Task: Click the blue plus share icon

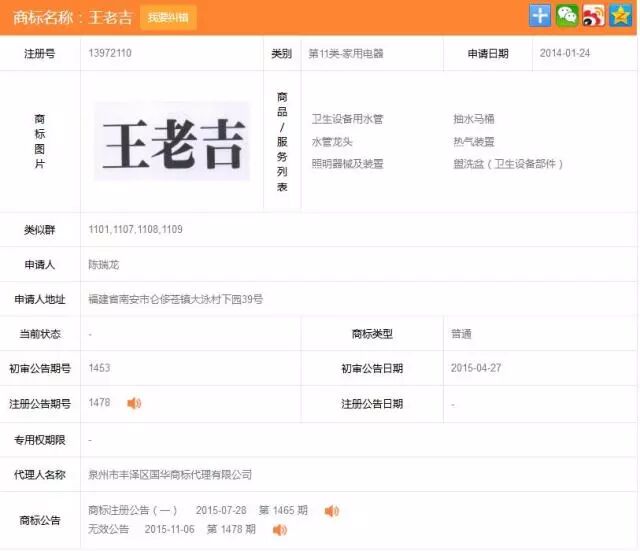Action: [540, 16]
